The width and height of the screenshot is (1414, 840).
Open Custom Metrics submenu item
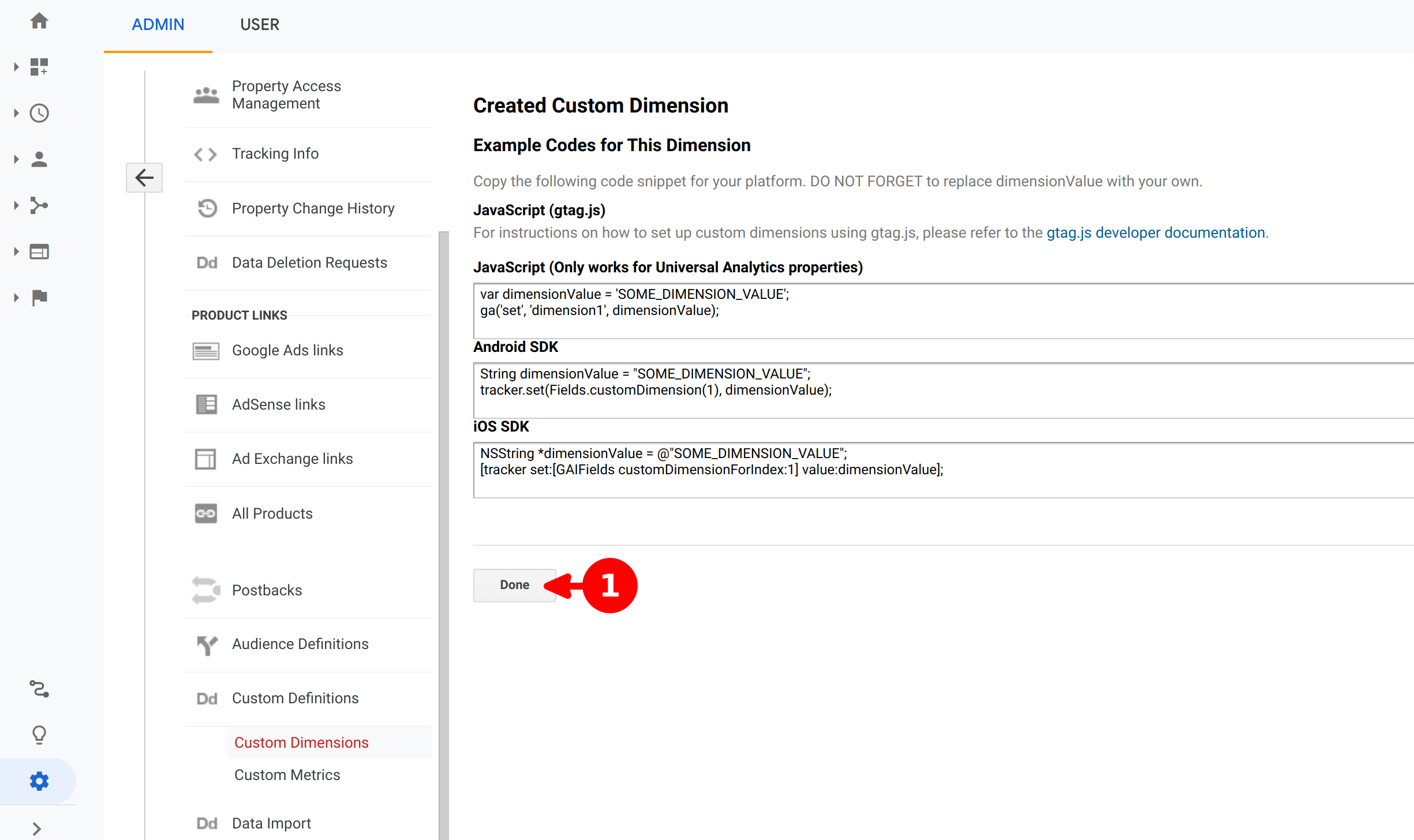pyautogui.click(x=287, y=775)
